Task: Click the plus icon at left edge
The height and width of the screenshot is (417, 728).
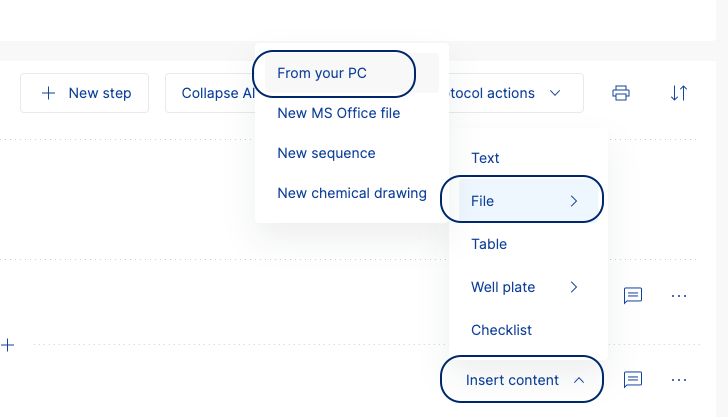Action: pyautogui.click(x=7, y=345)
